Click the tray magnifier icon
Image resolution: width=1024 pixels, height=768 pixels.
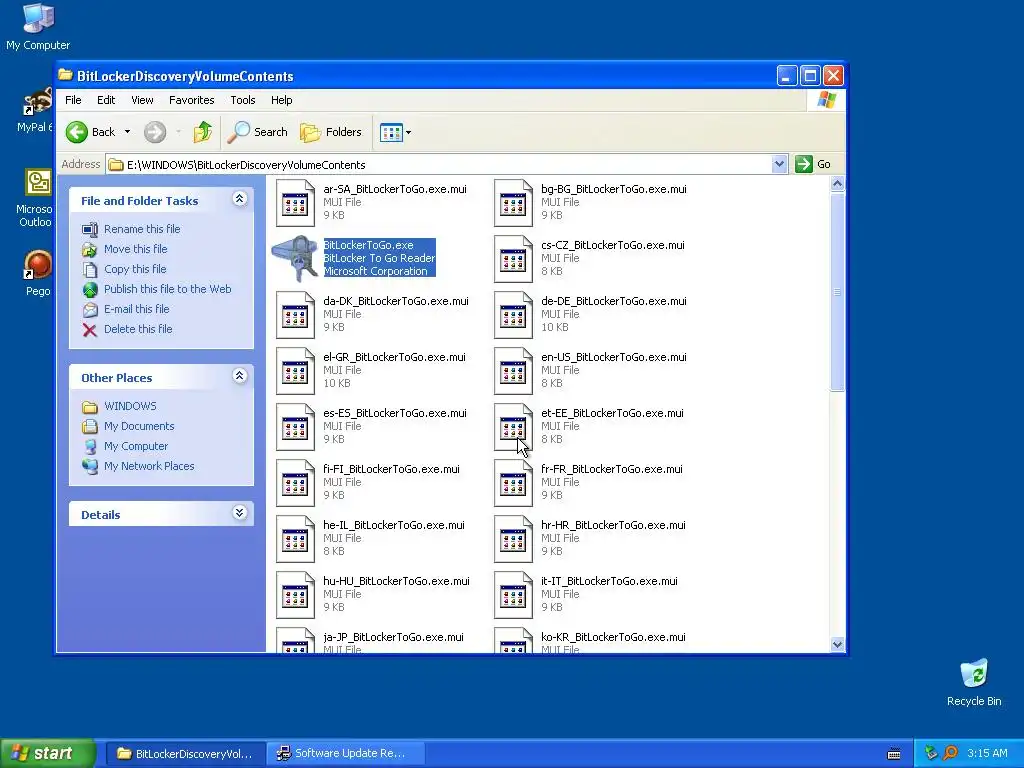950,753
